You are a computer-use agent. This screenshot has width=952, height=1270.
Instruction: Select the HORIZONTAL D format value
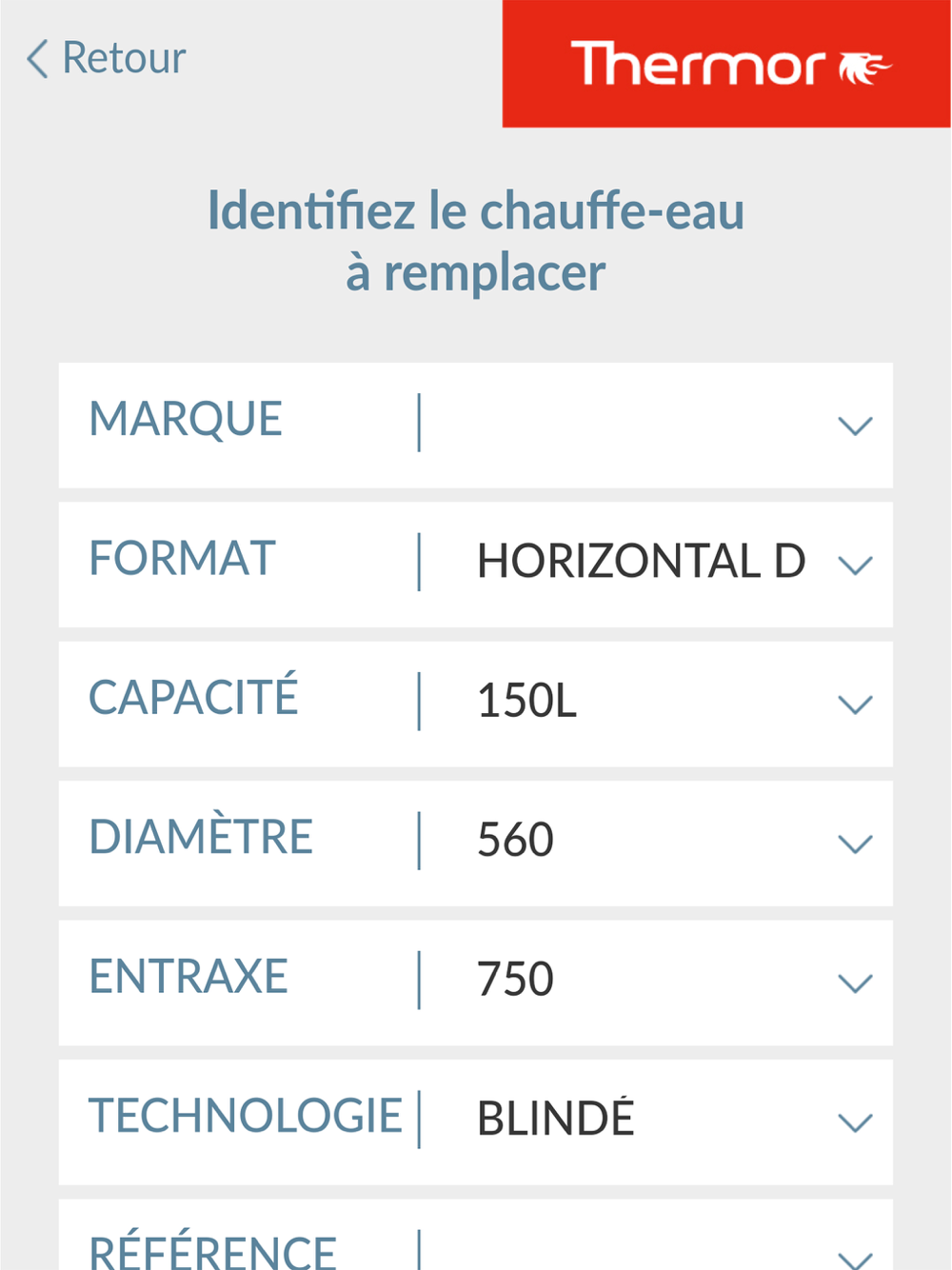click(x=641, y=562)
